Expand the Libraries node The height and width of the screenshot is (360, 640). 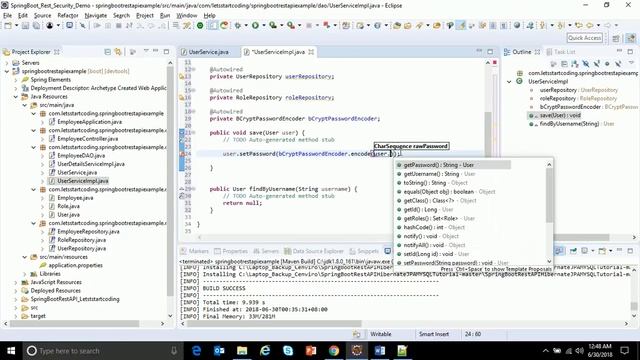click(x=25, y=273)
